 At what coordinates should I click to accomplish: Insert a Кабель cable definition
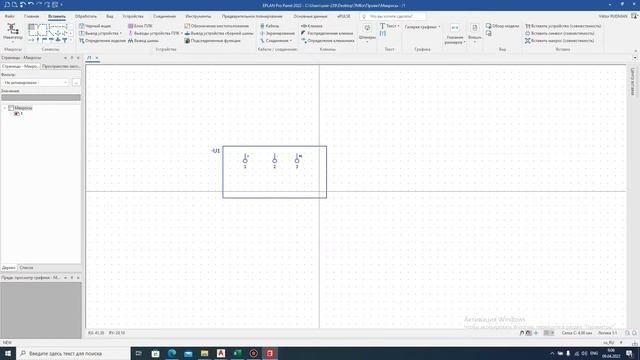click(269, 26)
